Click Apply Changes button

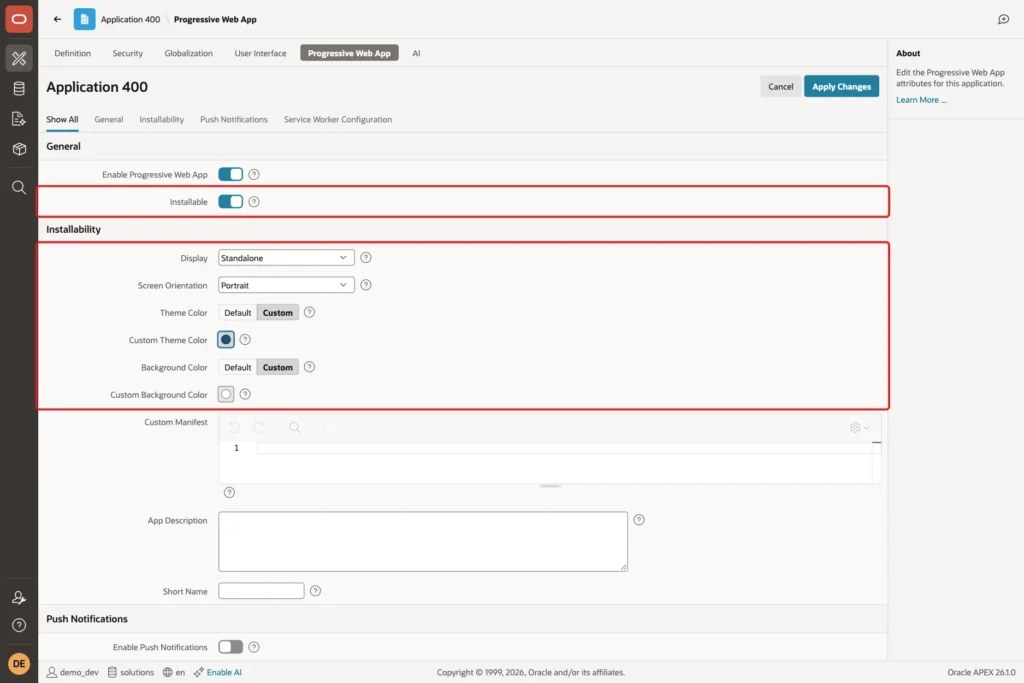point(841,86)
